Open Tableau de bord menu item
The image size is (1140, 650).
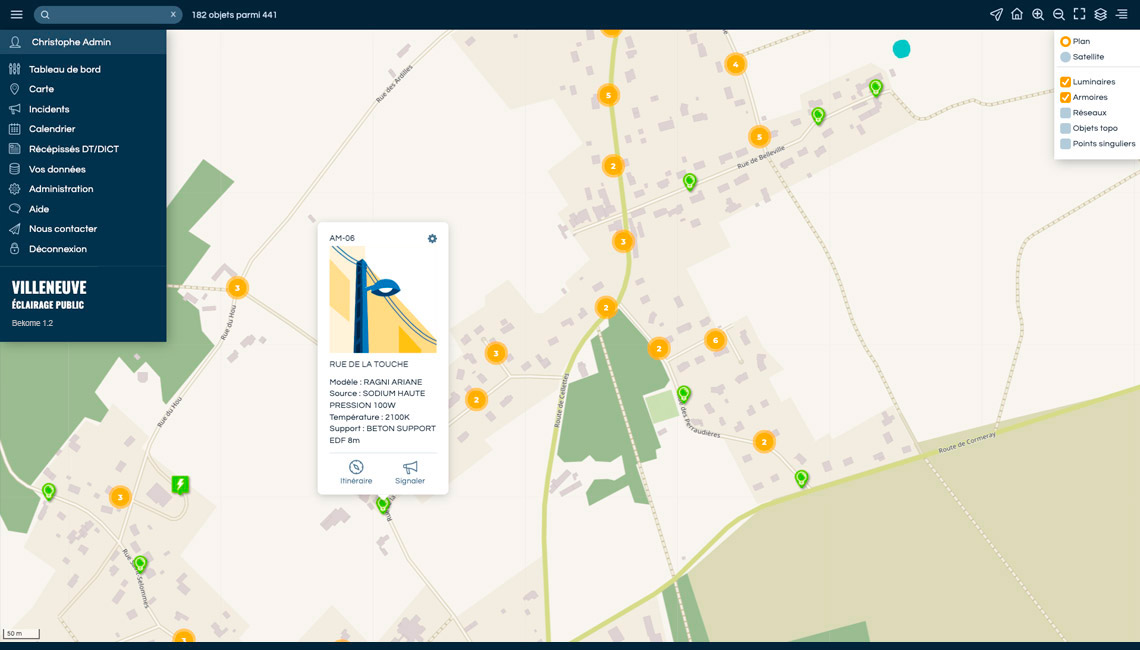point(64,70)
